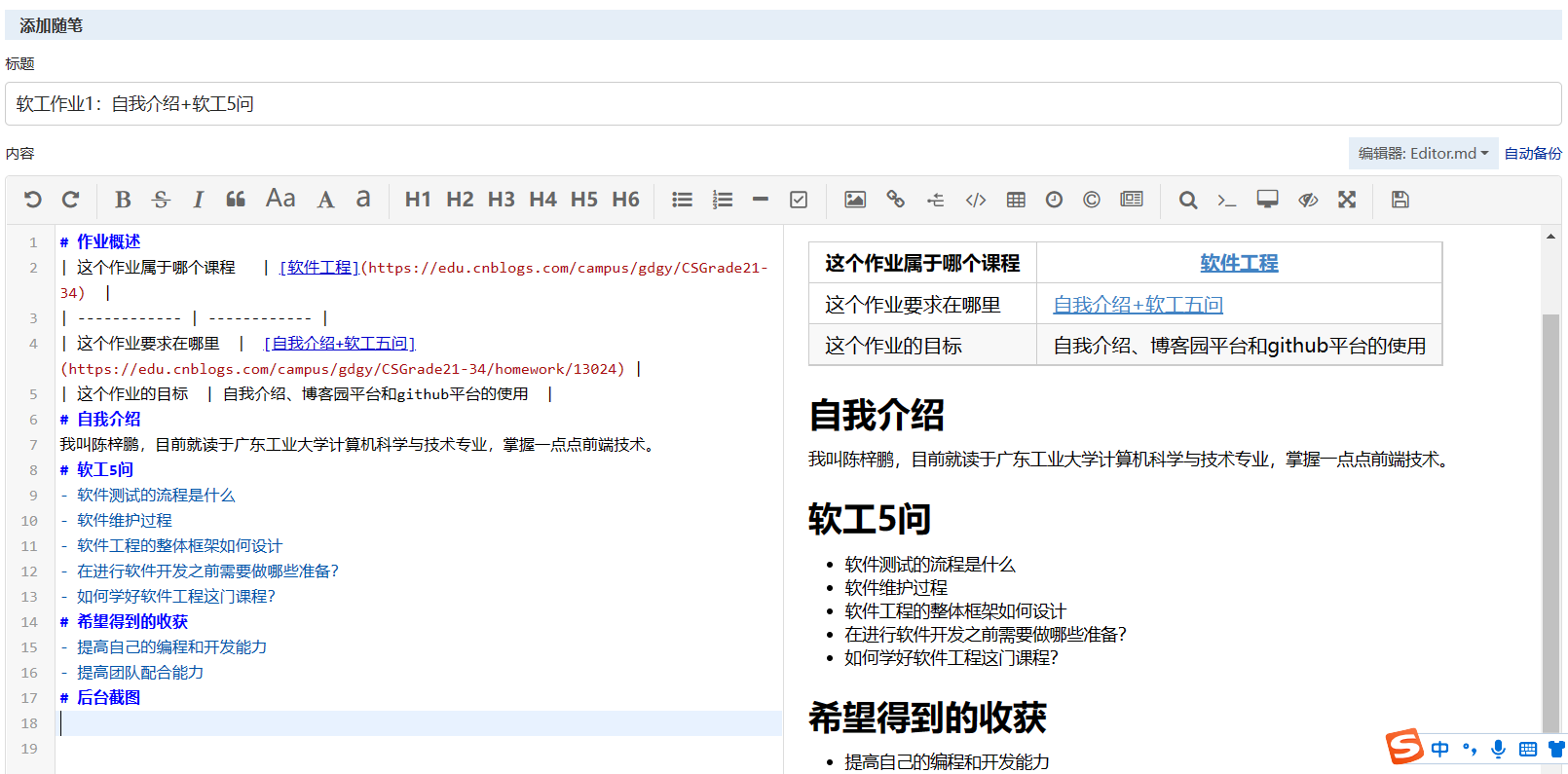This screenshot has width=1568, height=774.
Task: Insert inline code with the </> icon
Action: click(x=976, y=200)
